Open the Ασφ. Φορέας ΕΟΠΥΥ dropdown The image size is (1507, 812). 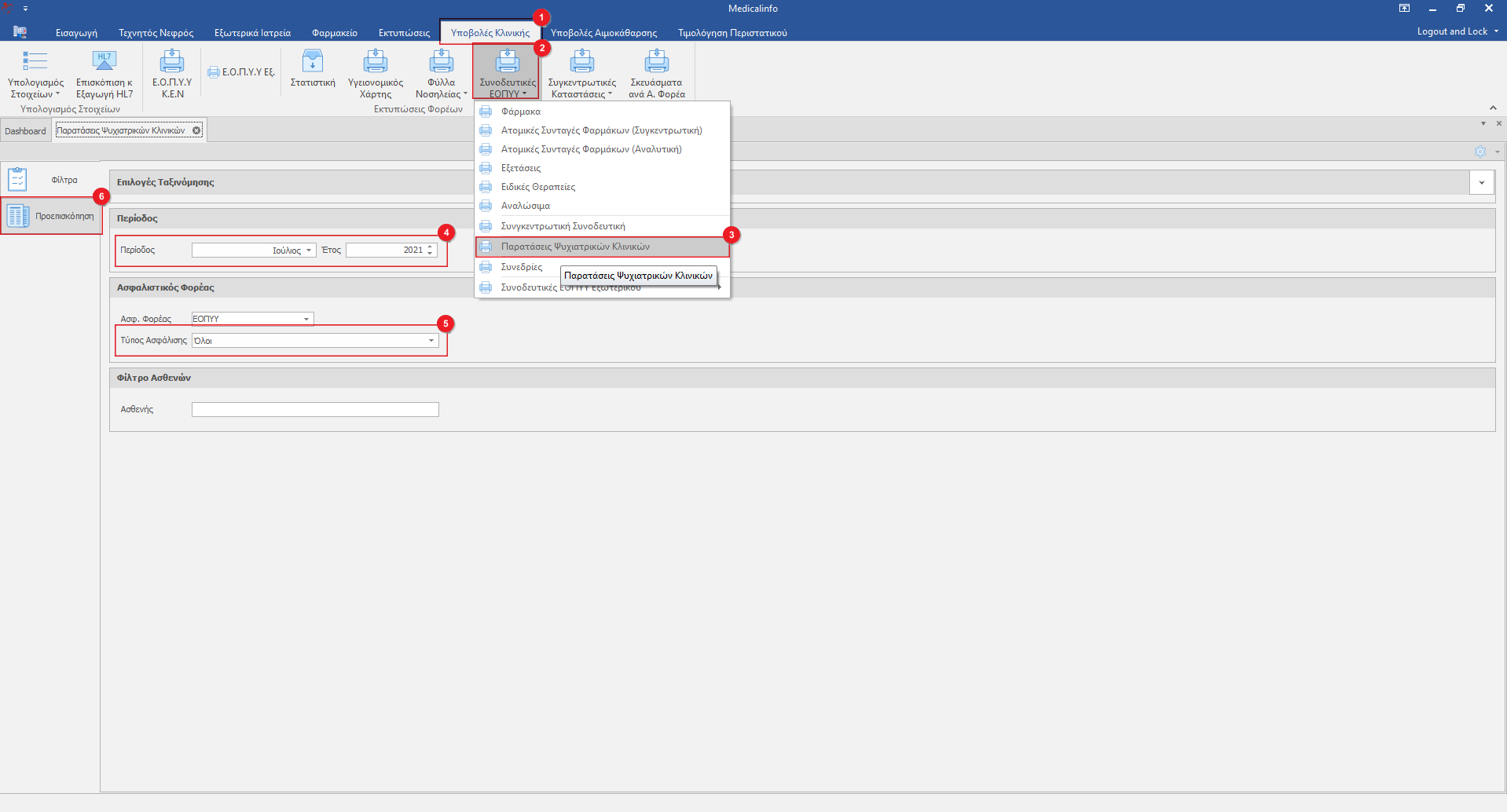point(306,319)
